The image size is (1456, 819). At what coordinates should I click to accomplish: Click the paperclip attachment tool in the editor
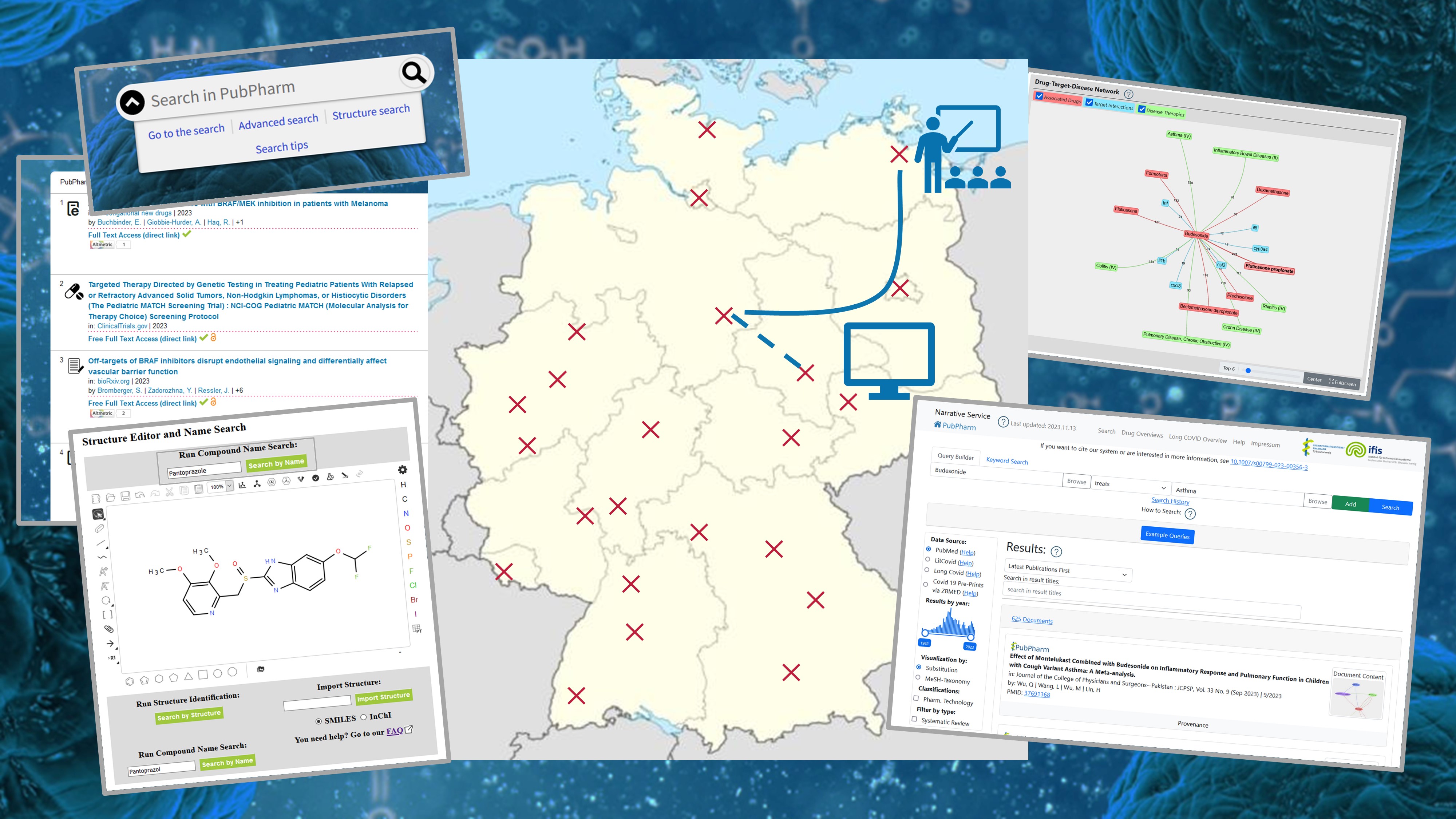tap(108, 629)
